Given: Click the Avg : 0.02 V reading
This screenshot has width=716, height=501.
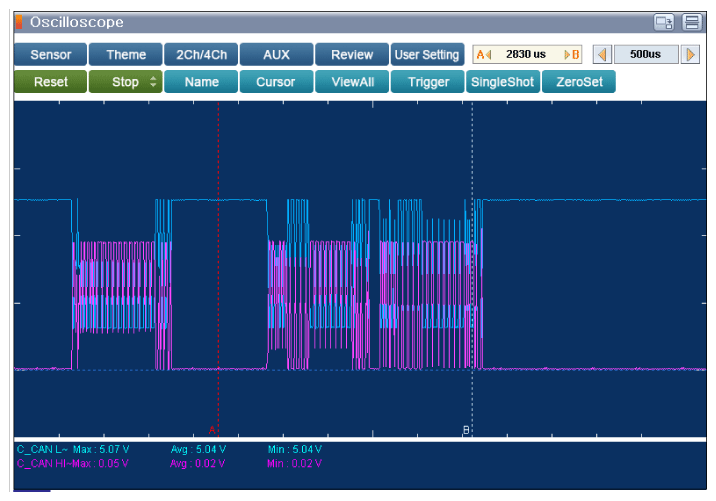Looking at the screenshot, I should coord(197,464).
